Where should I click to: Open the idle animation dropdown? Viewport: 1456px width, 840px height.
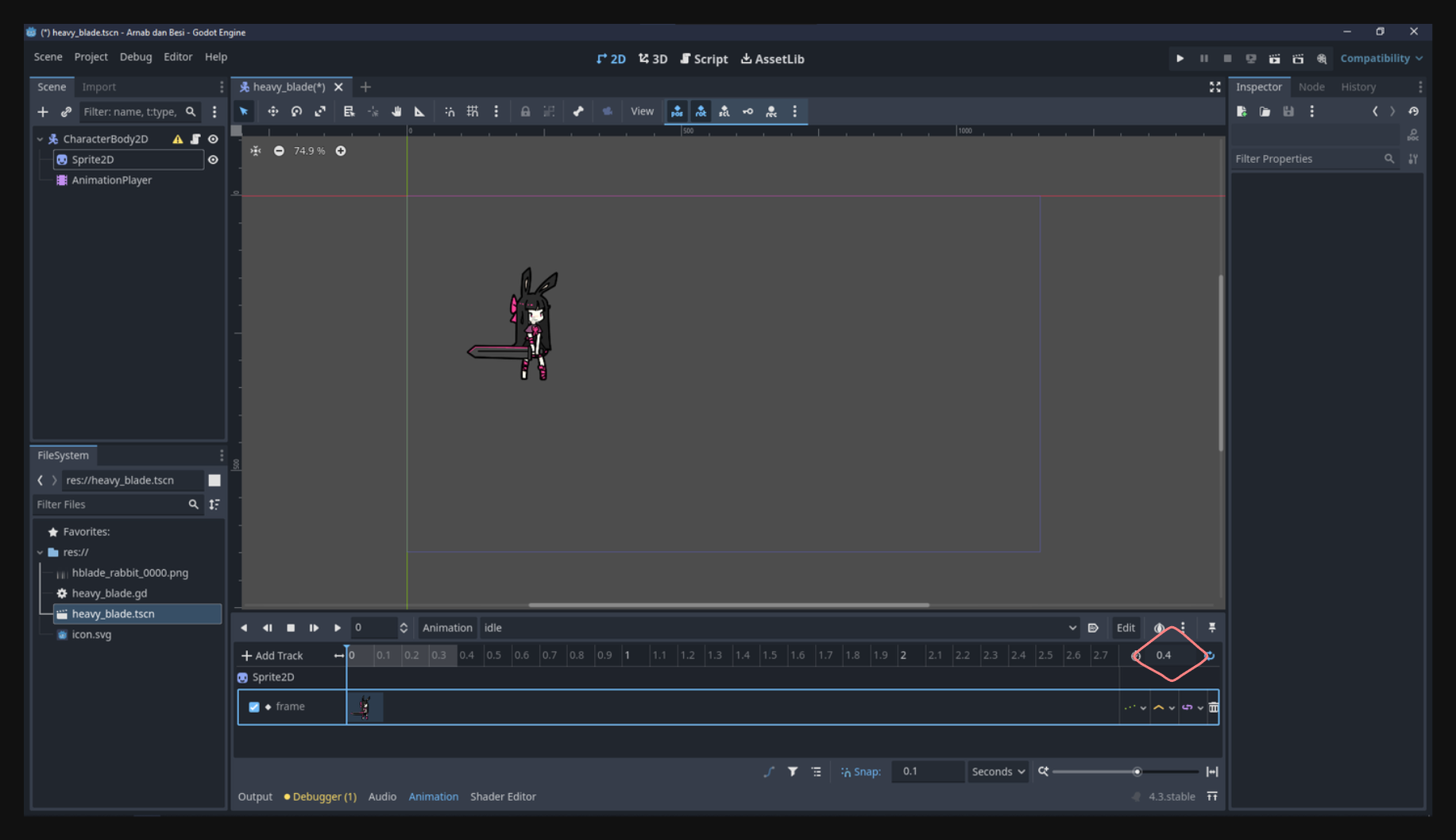(x=781, y=628)
